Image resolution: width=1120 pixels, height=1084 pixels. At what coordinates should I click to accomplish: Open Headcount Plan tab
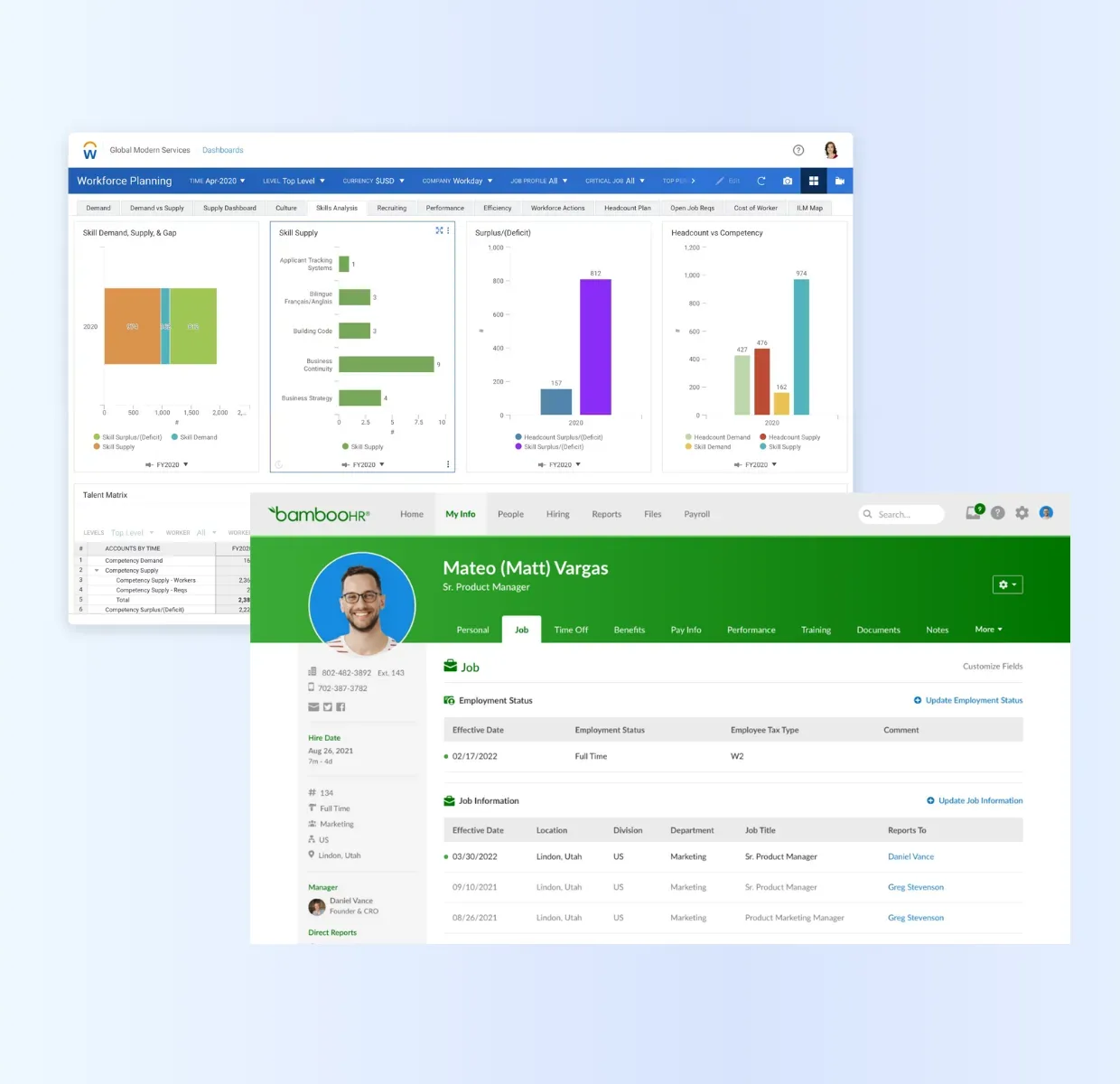[x=628, y=208]
